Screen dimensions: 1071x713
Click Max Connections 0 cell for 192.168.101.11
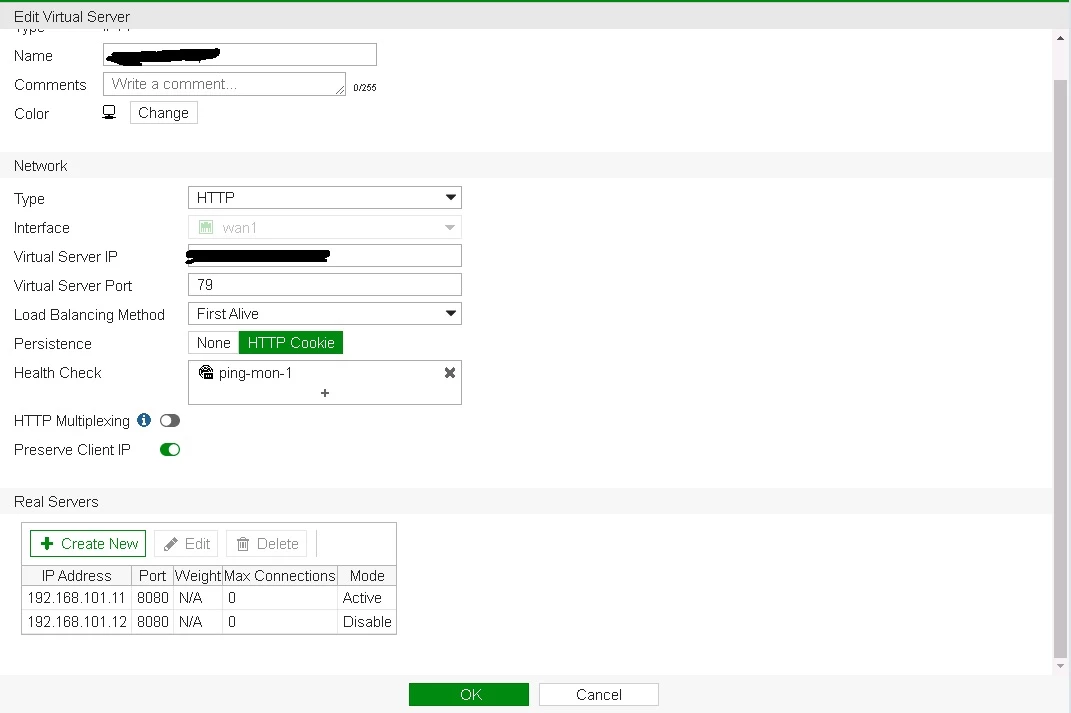(x=280, y=598)
